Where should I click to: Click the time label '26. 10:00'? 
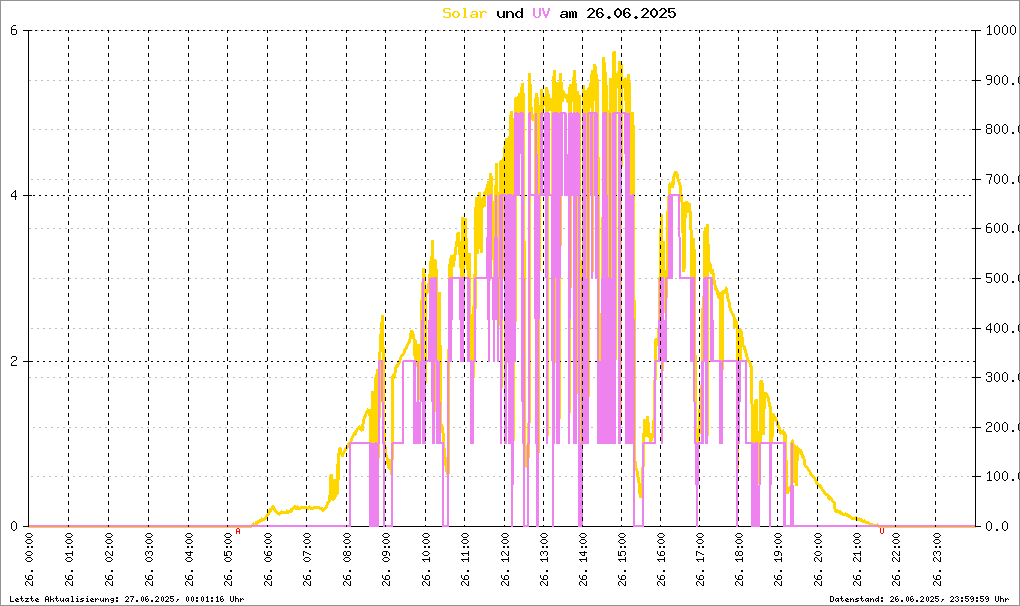click(425, 560)
